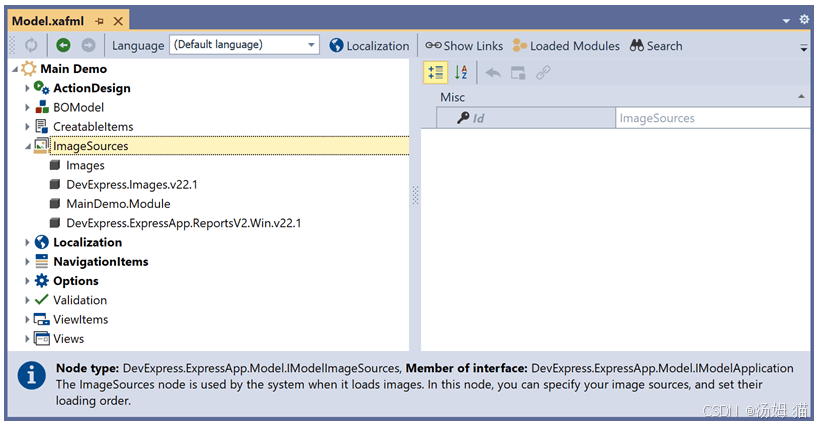
Task: Click the CreatableItems document icon
Action: (x=41, y=126)
